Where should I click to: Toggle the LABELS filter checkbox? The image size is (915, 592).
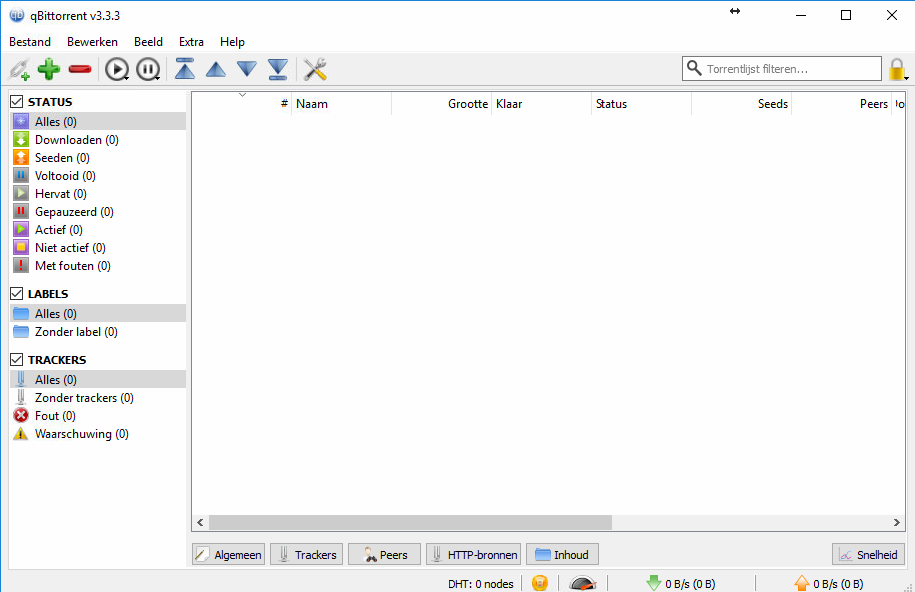coord(17,294)
